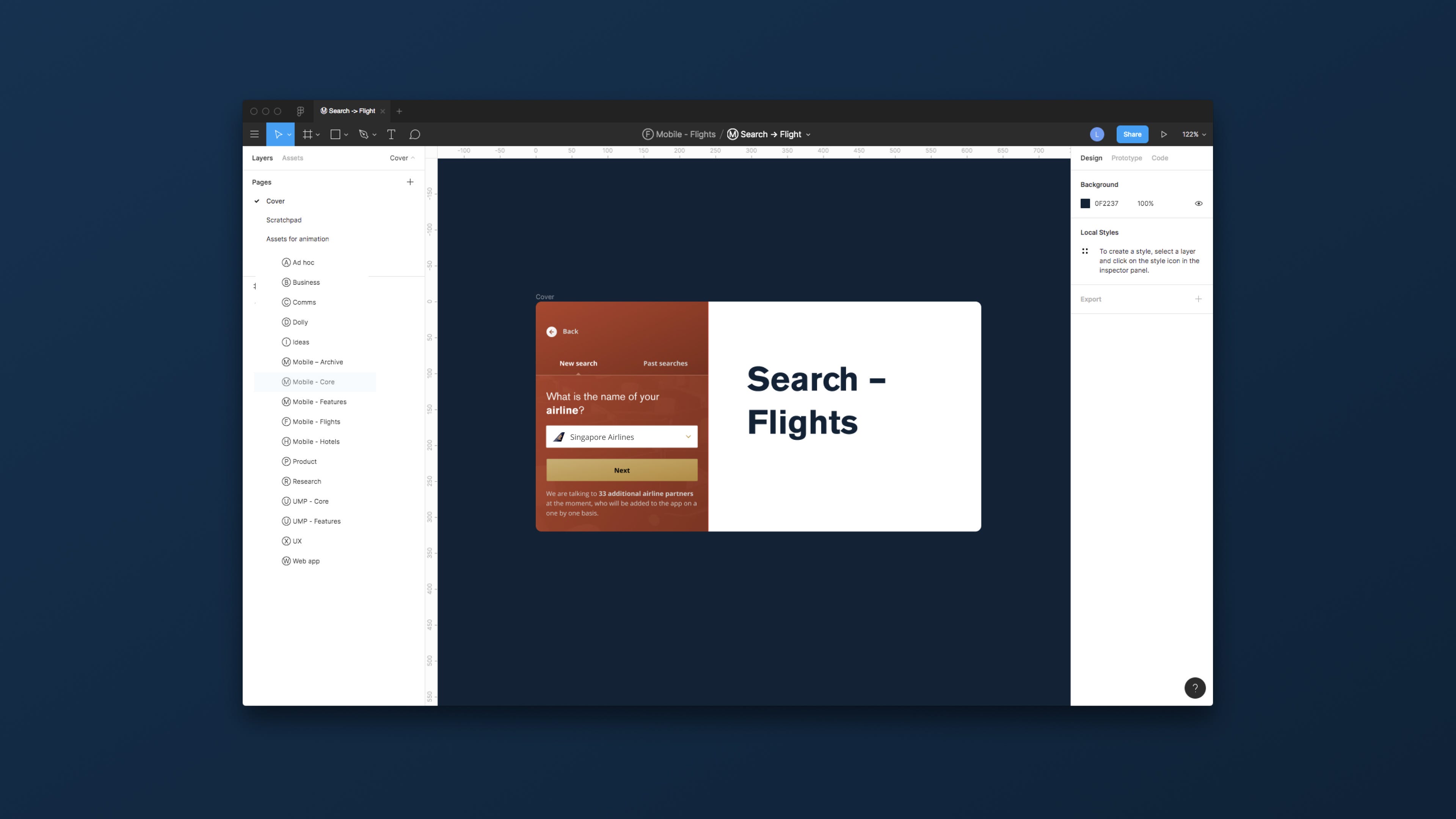Select the Rectangle shape tool
The height and width of the screenshot is (819, 1456).
(x=335, y=135)
